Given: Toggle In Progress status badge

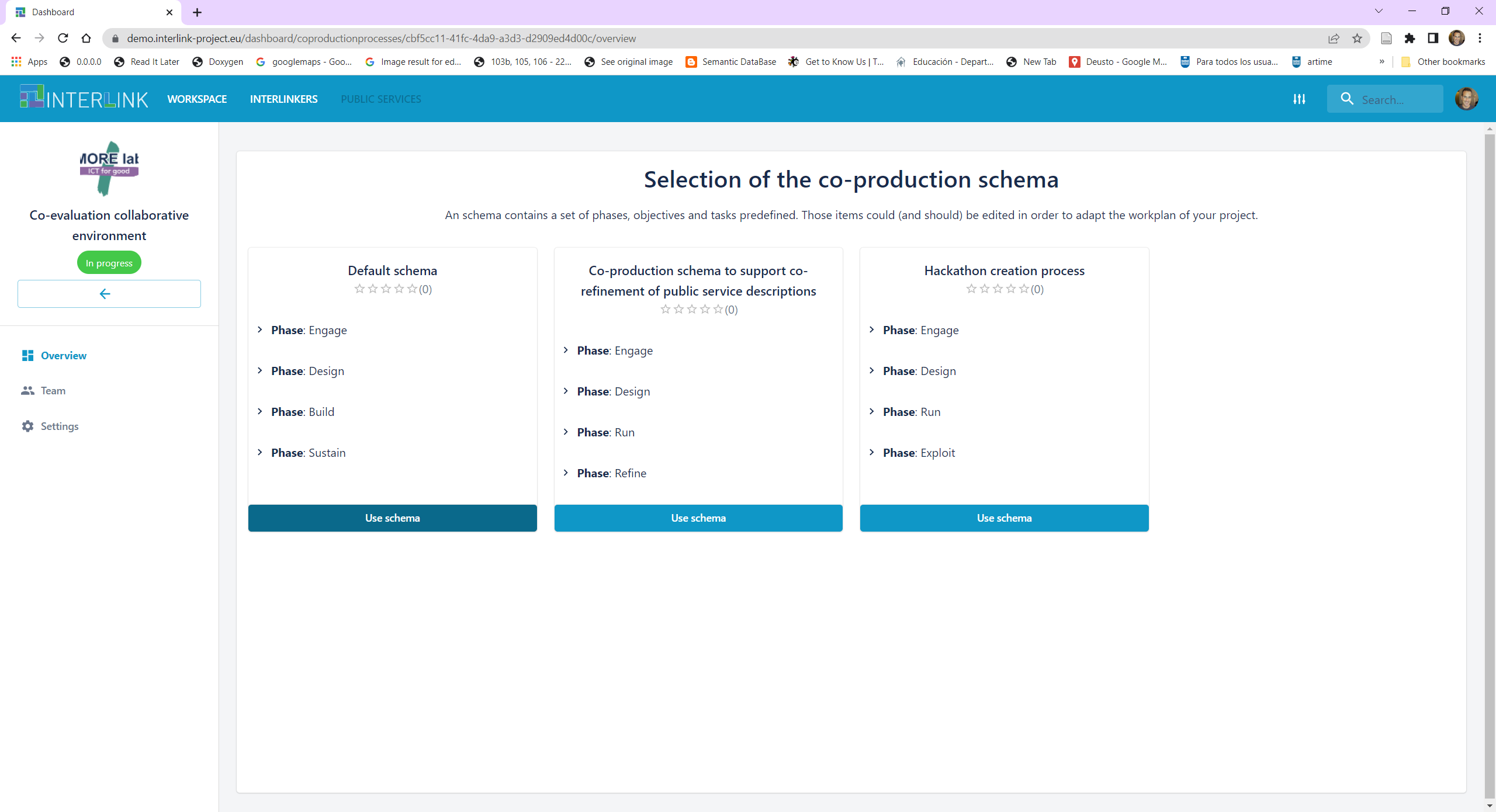Looking at the screenshot, I should (109, 263).
